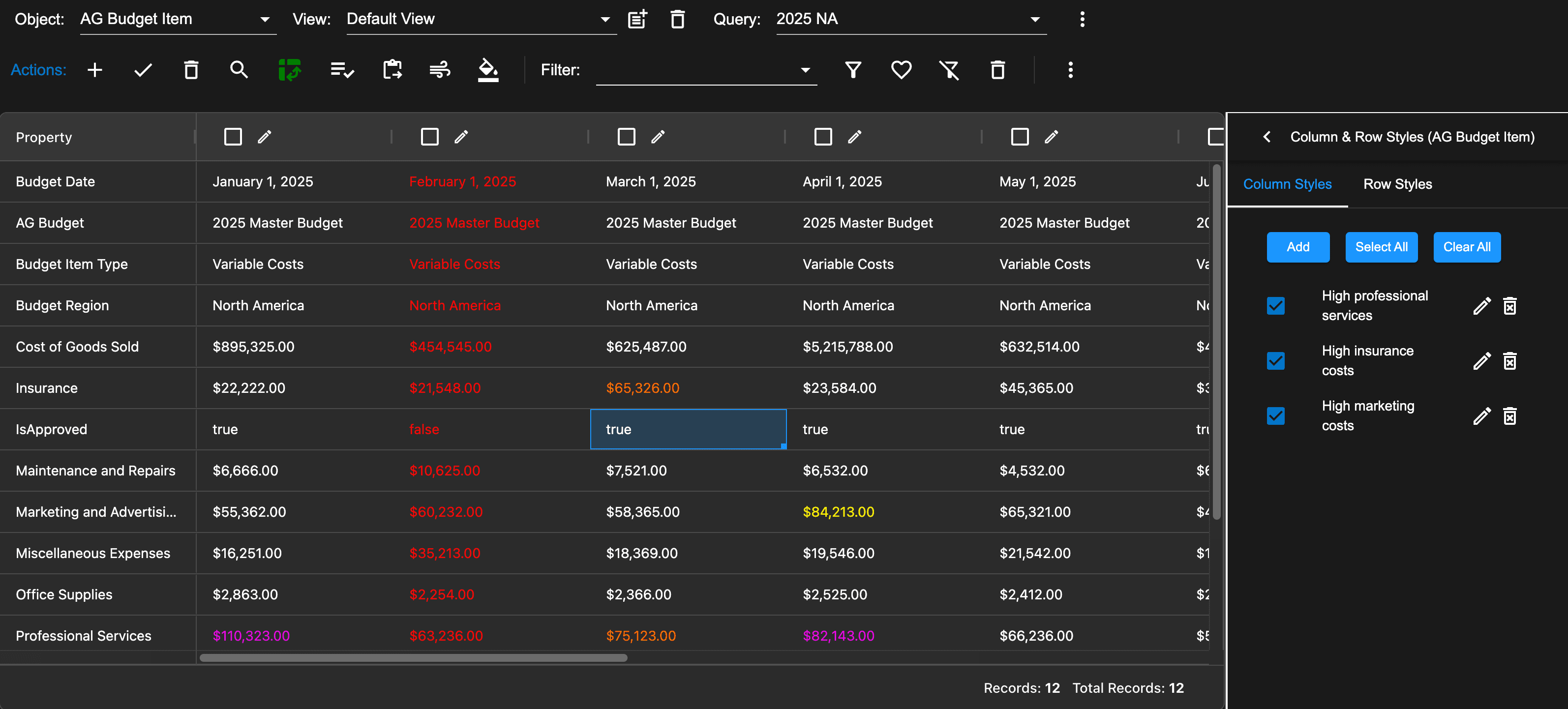Click the add record plus icon
Screen dimensions: 1568x709
[x=94, y=70]
